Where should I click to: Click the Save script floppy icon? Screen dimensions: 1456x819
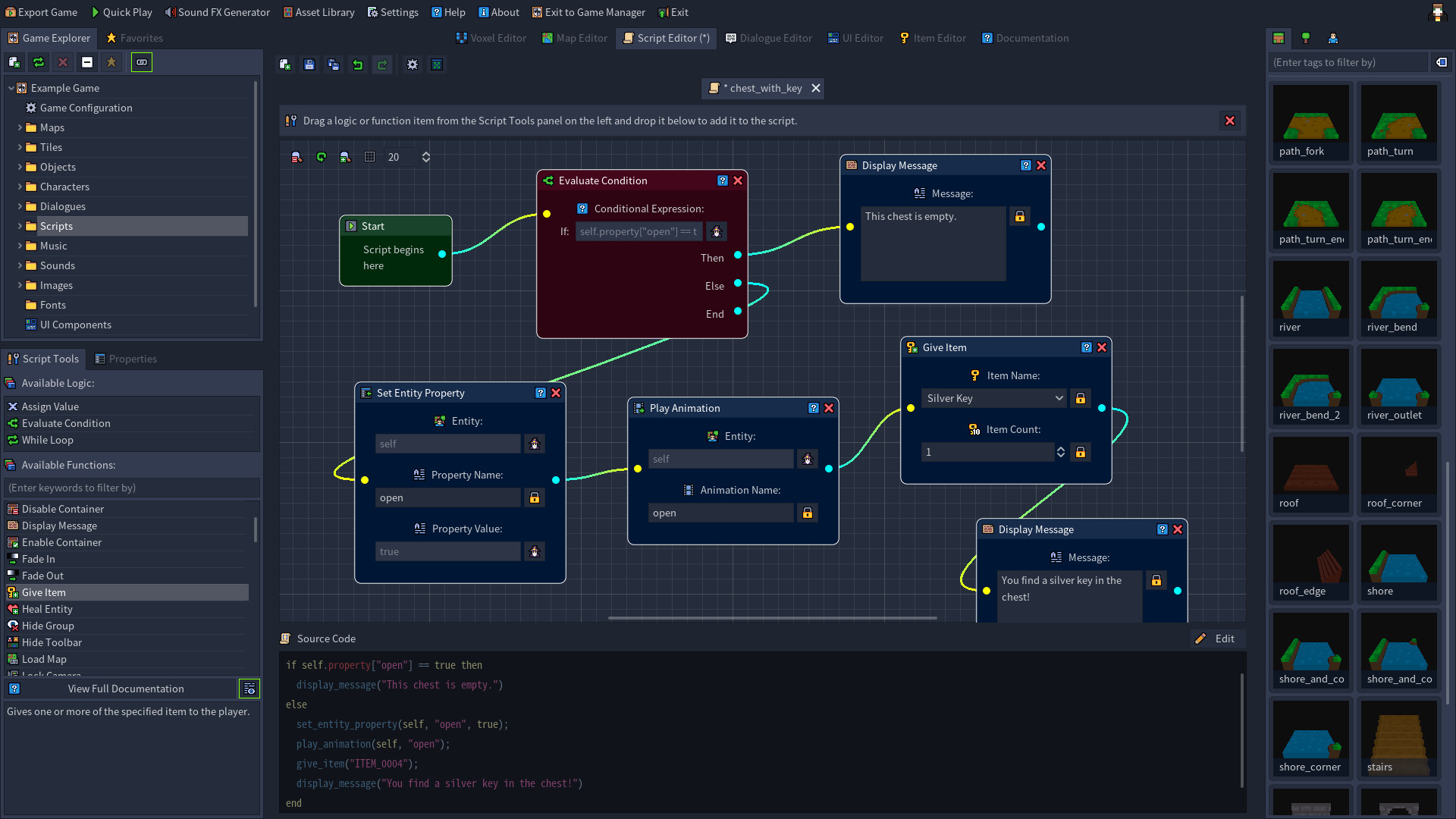tap(309, 65)
